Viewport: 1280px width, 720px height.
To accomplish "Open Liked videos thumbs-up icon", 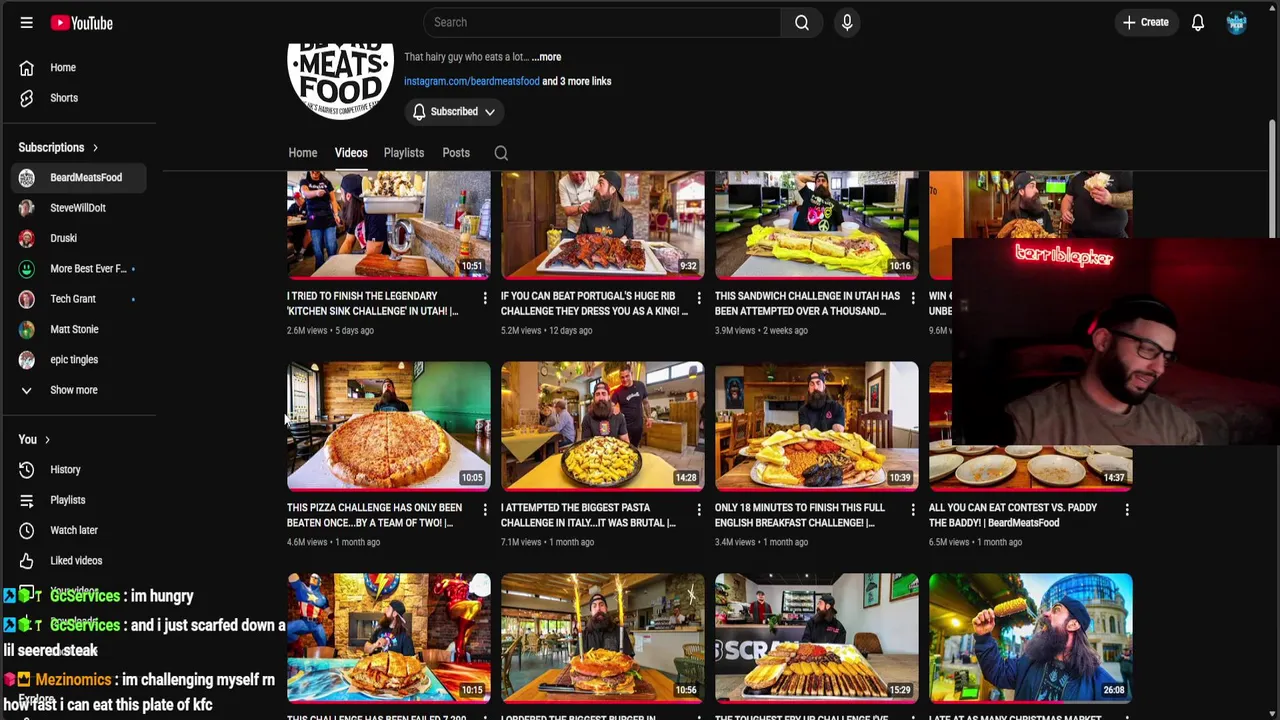I will [27, 560].
